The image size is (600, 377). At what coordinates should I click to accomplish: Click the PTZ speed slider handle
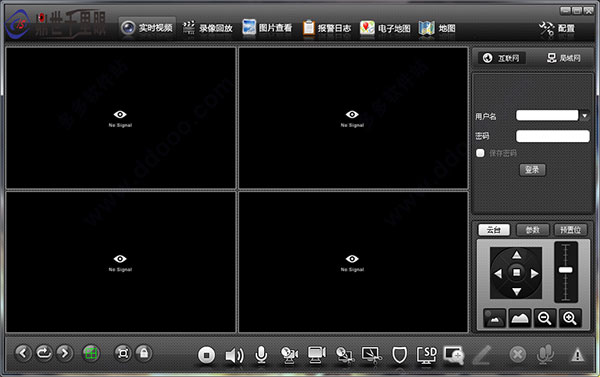click(566, 270)
